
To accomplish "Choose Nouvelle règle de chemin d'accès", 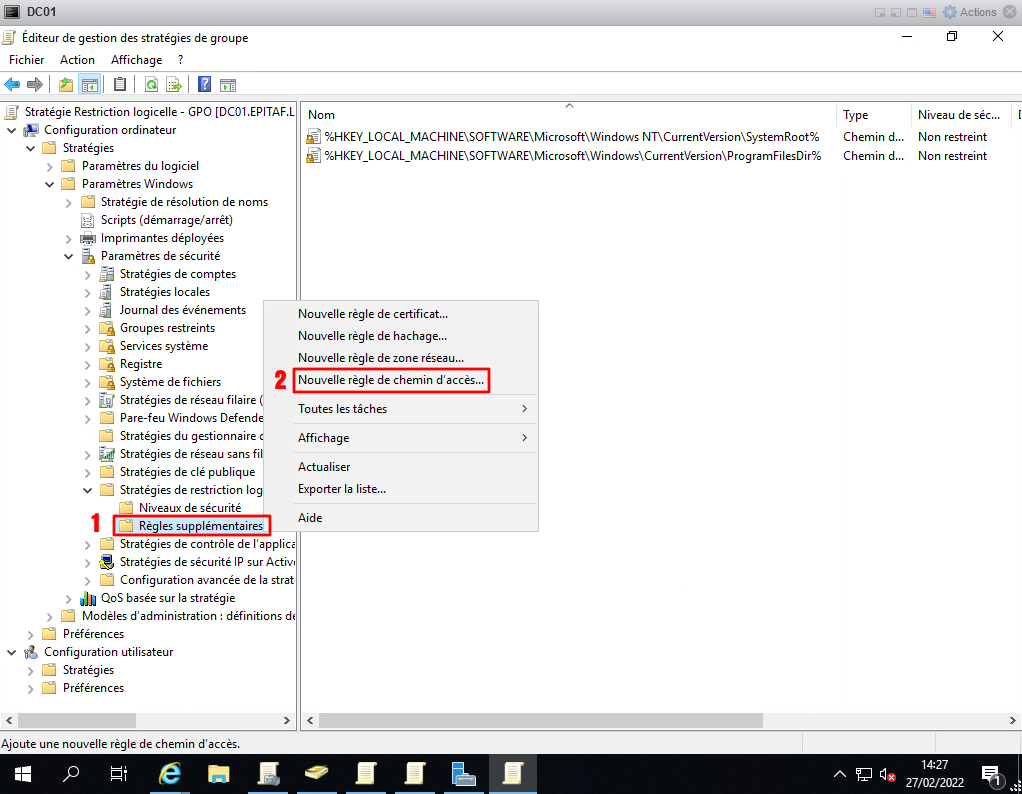I will click(390, 380).
